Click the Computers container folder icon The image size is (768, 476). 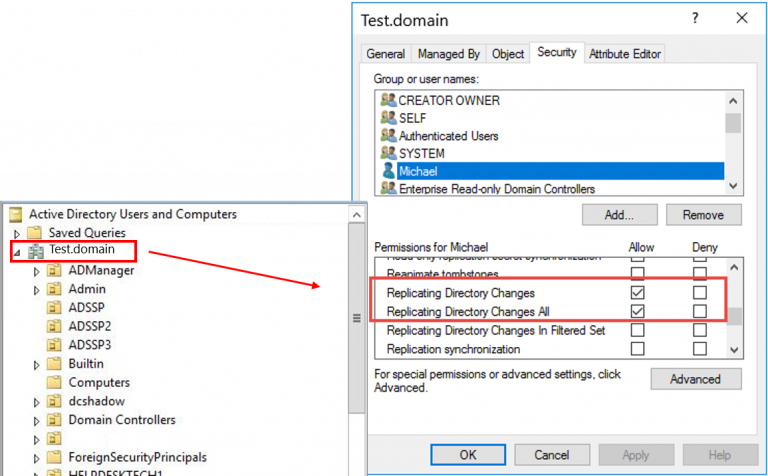(54, 382)
